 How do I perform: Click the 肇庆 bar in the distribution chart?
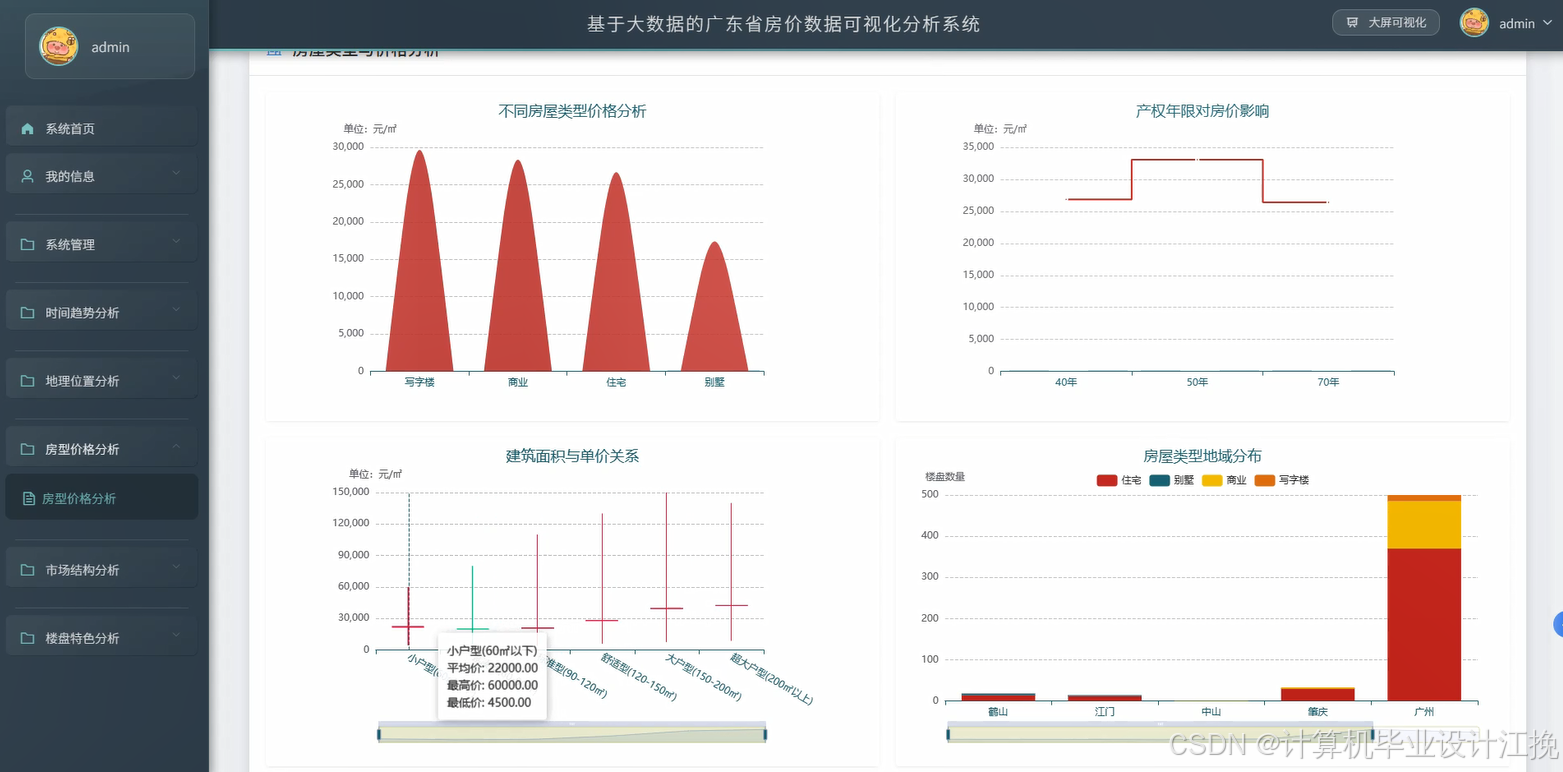pyautogui.click(x=1317, y=694)
